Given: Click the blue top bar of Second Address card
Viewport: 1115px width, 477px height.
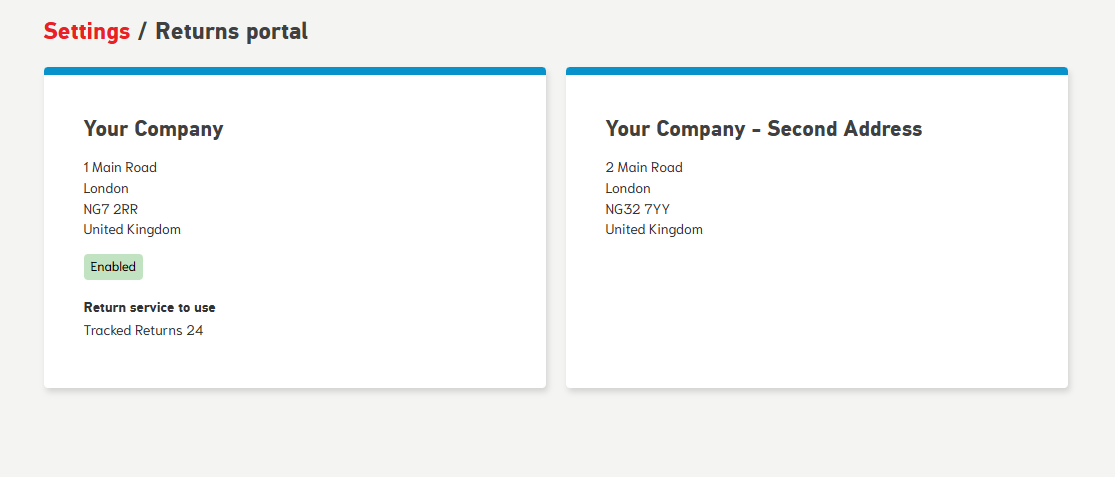Looking at the screenshot, I should [817, 71].
